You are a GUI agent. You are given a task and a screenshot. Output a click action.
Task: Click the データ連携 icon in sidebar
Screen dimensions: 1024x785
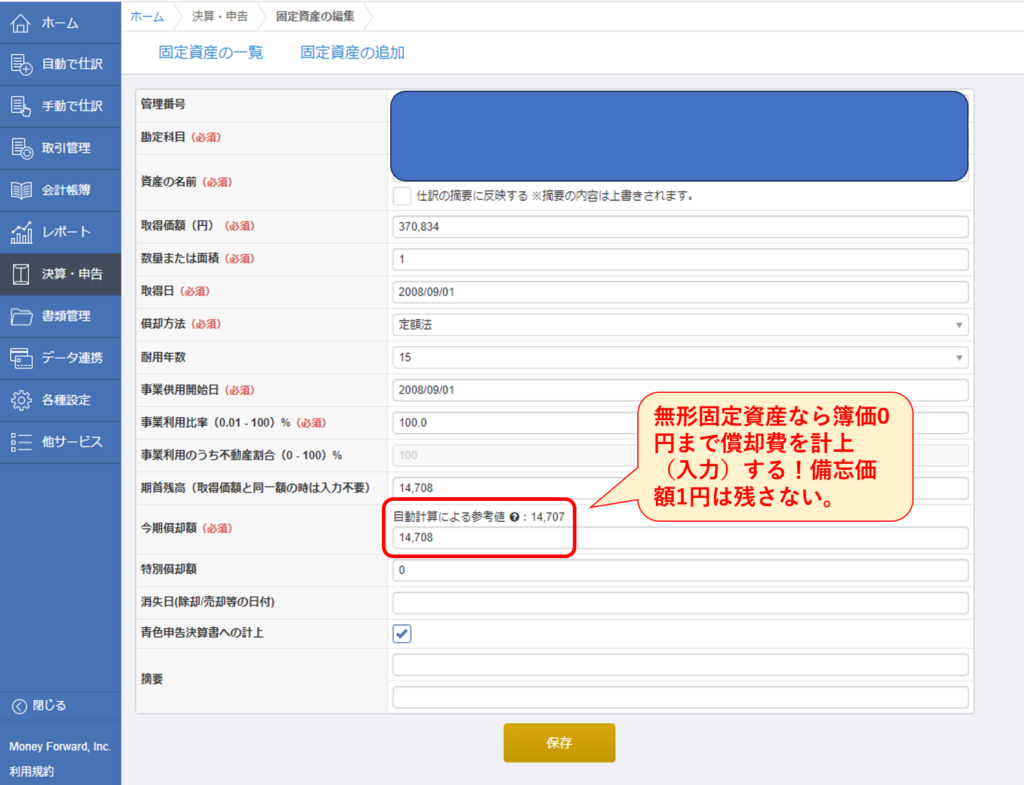pos(21,358)
